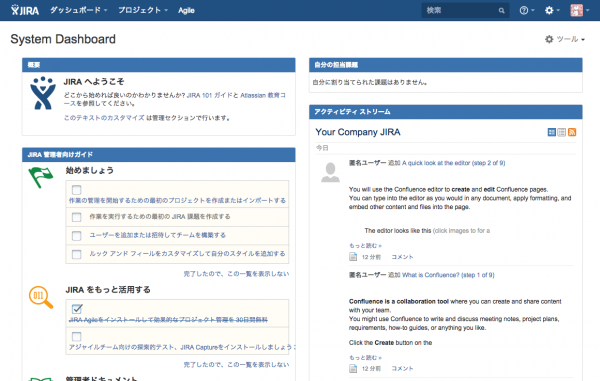Open ユーザーを追加または招待 link
600x381 pixels.
click(x=157, y=235)
